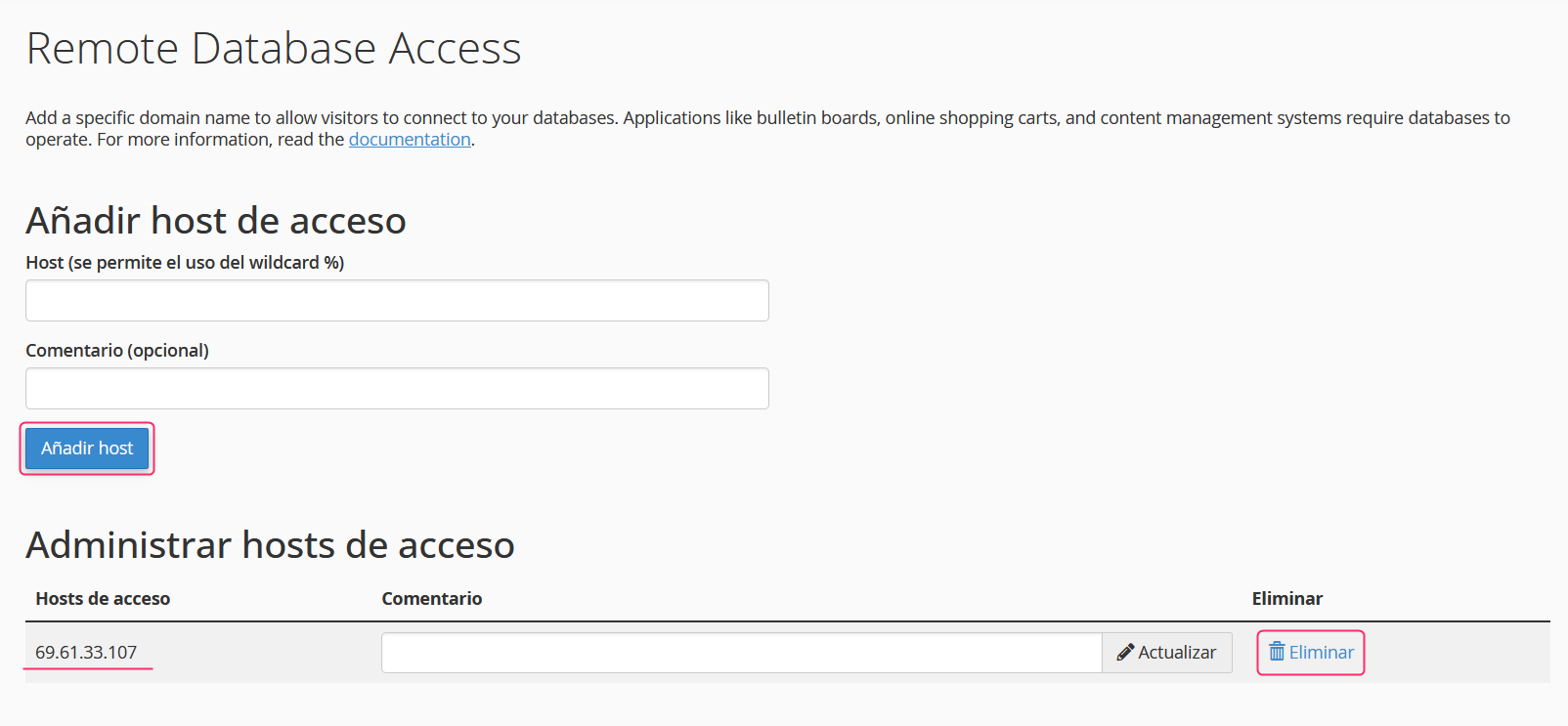Image resolution: width=1568 pixels, height=726 pixels.
Task: Focus the Comentario (opcional) input field
Action: pos(397,389)
